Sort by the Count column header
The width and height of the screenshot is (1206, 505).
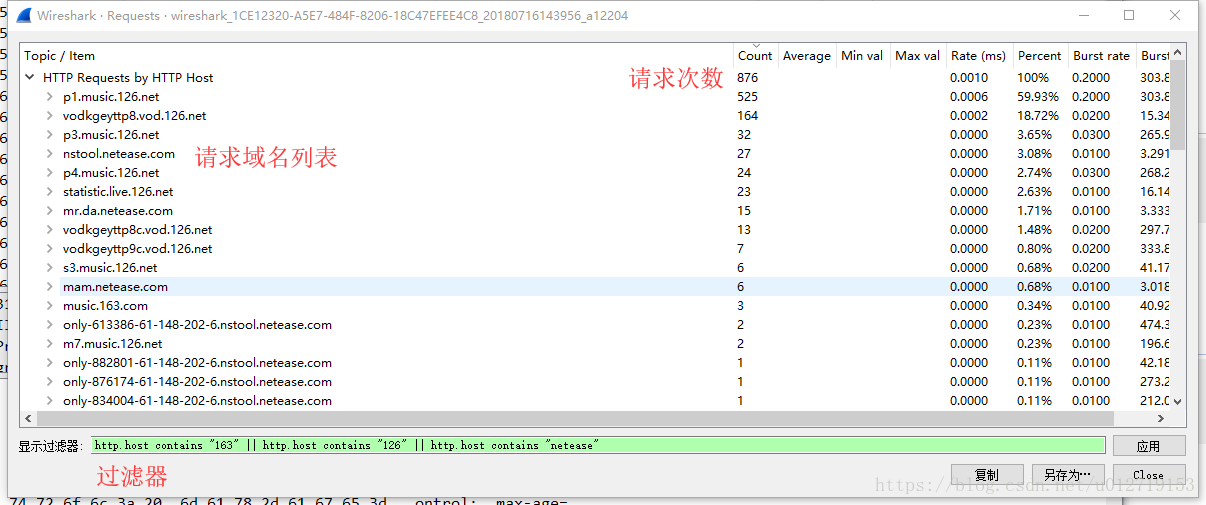755,56
